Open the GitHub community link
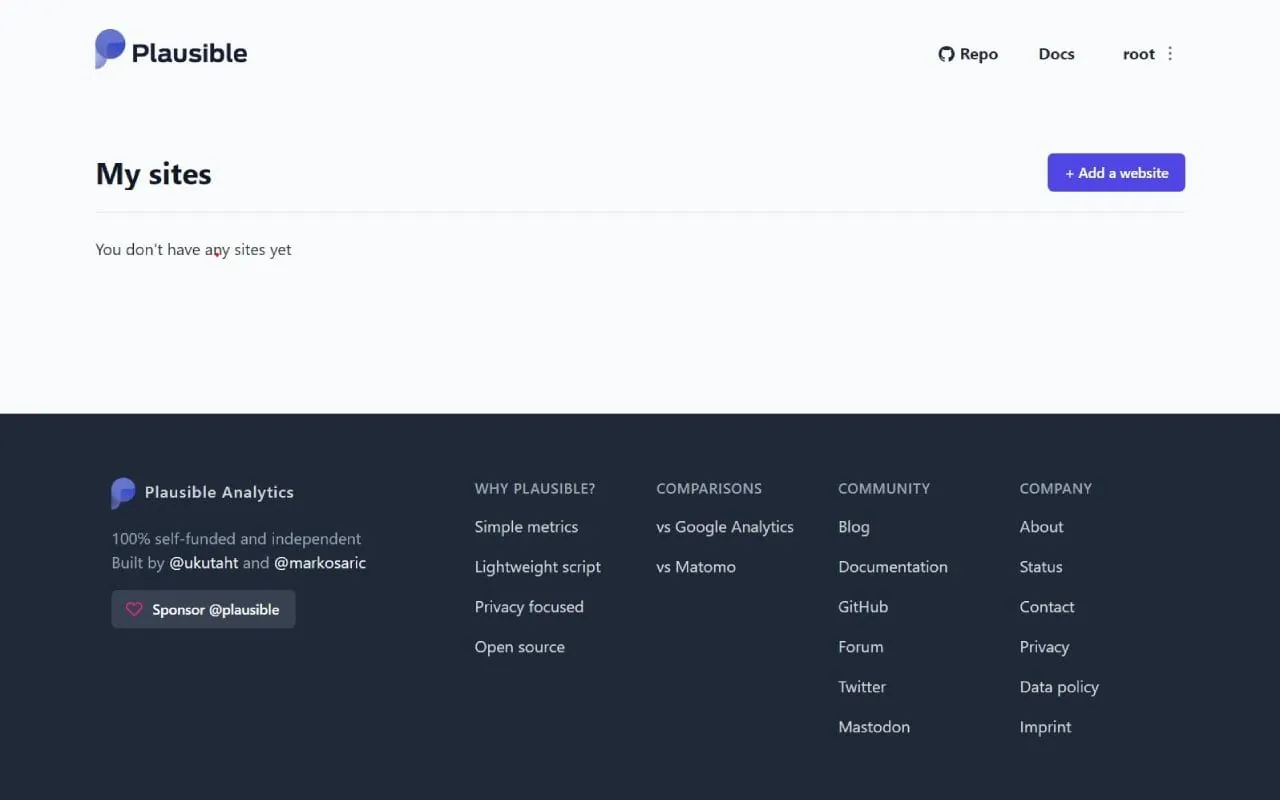The width and height of the screenshot is (1280, 800). (863, 607)
